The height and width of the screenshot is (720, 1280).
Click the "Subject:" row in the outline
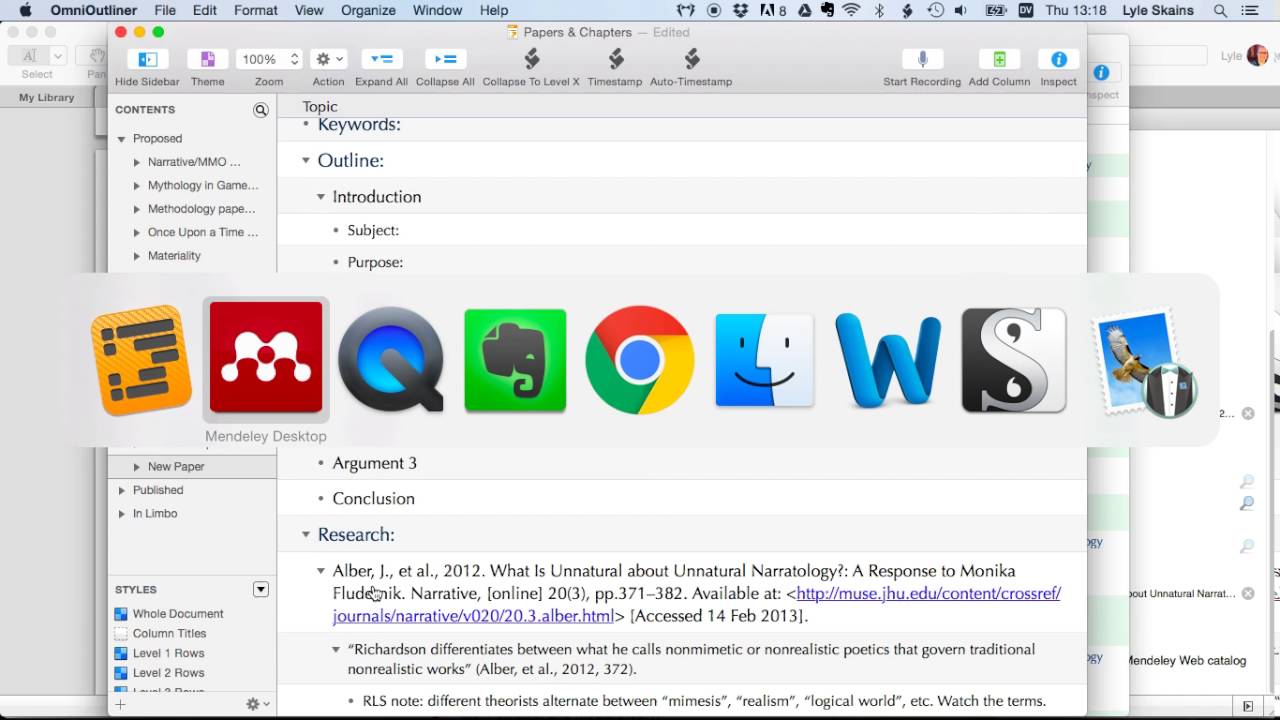[x=682, y=230]
